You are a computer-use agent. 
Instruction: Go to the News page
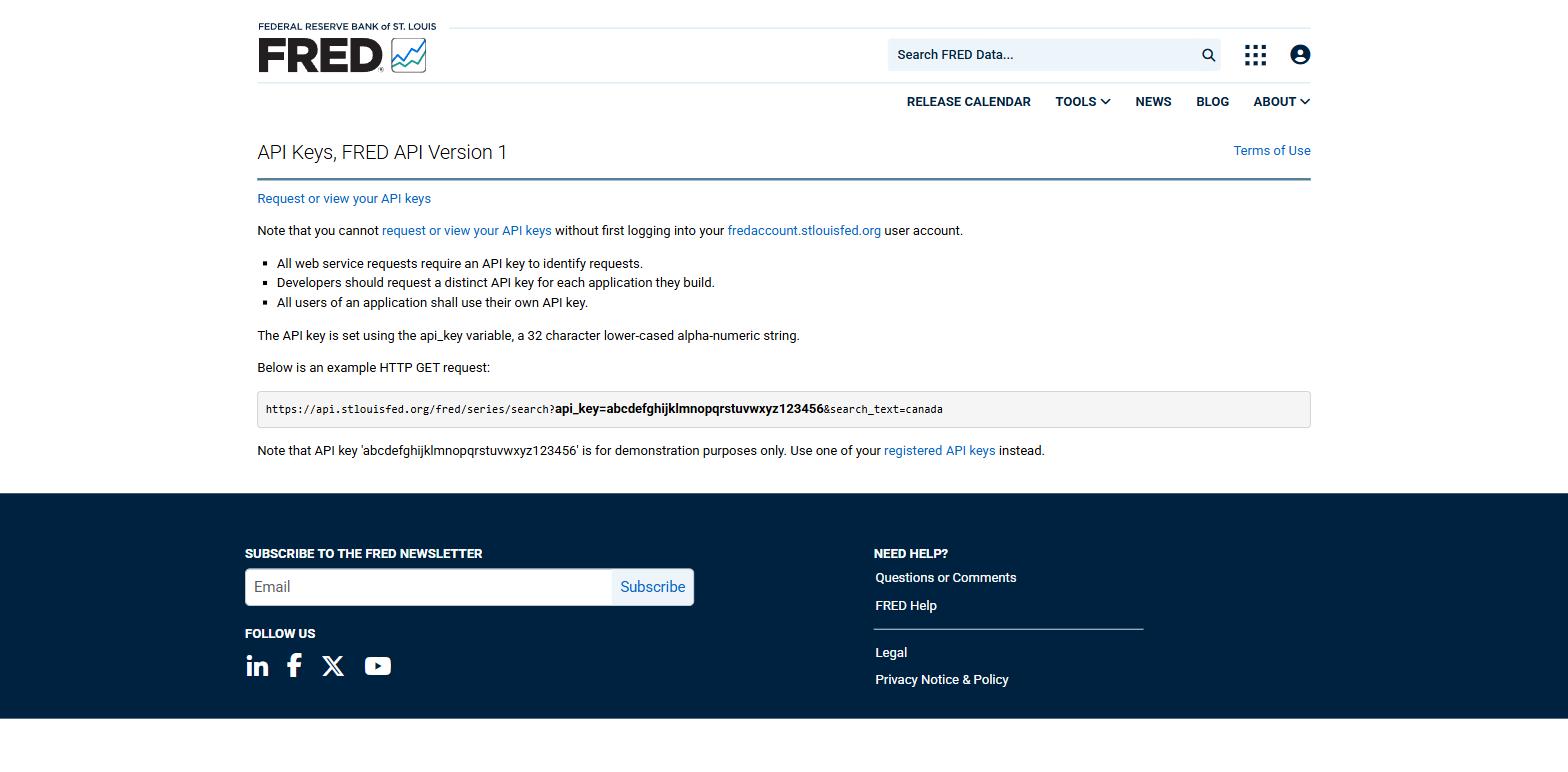point(1153,102)
